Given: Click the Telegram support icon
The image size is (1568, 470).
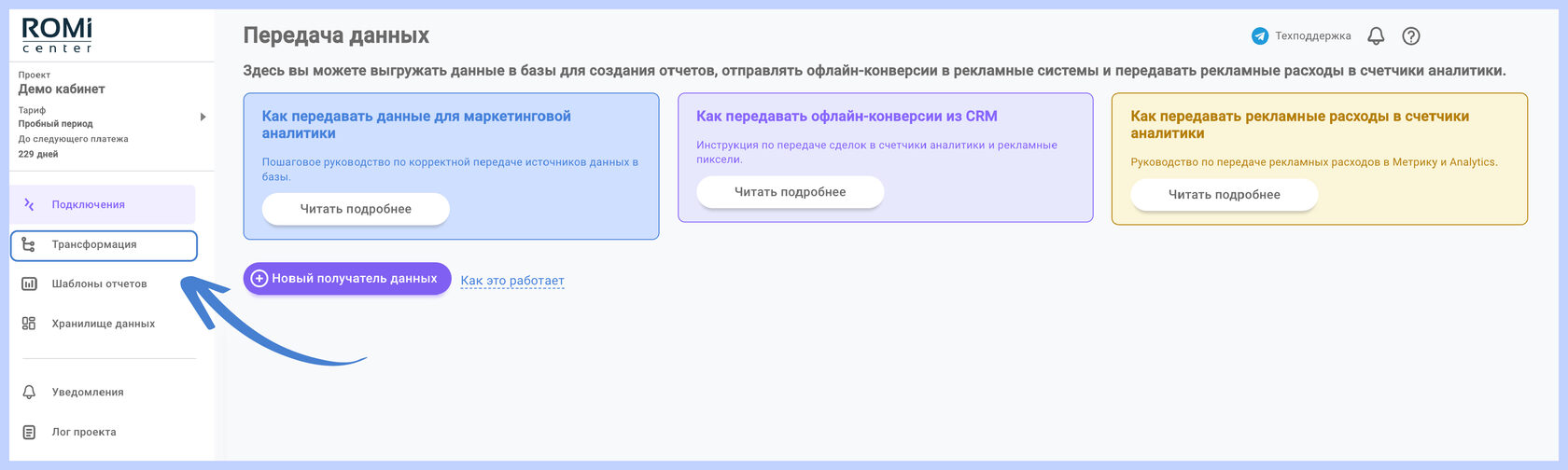Looking at the screenshot, I should [x=1260, y=36].
